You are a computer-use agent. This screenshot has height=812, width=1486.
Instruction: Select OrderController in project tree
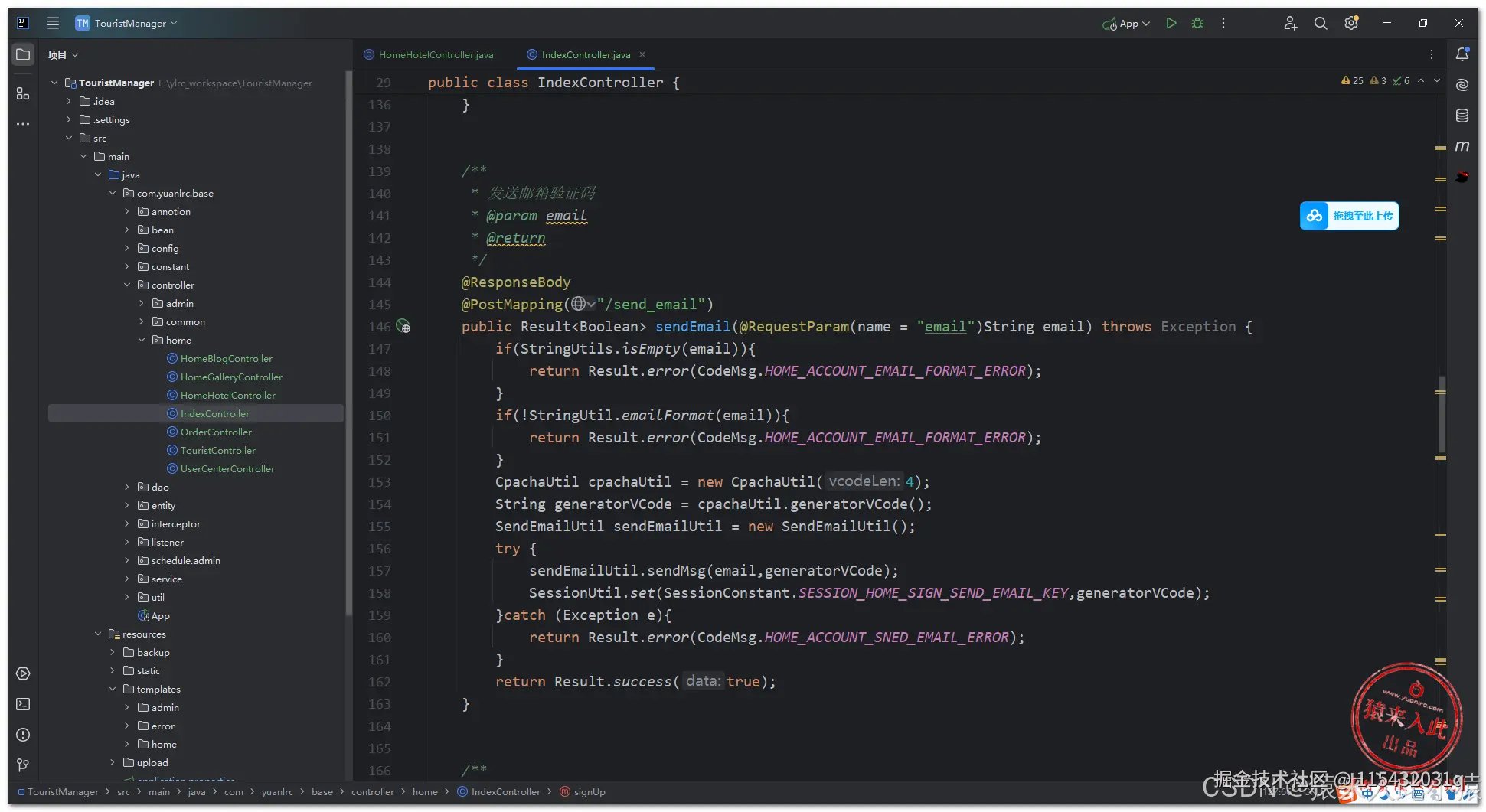click(x=210, y=432)
